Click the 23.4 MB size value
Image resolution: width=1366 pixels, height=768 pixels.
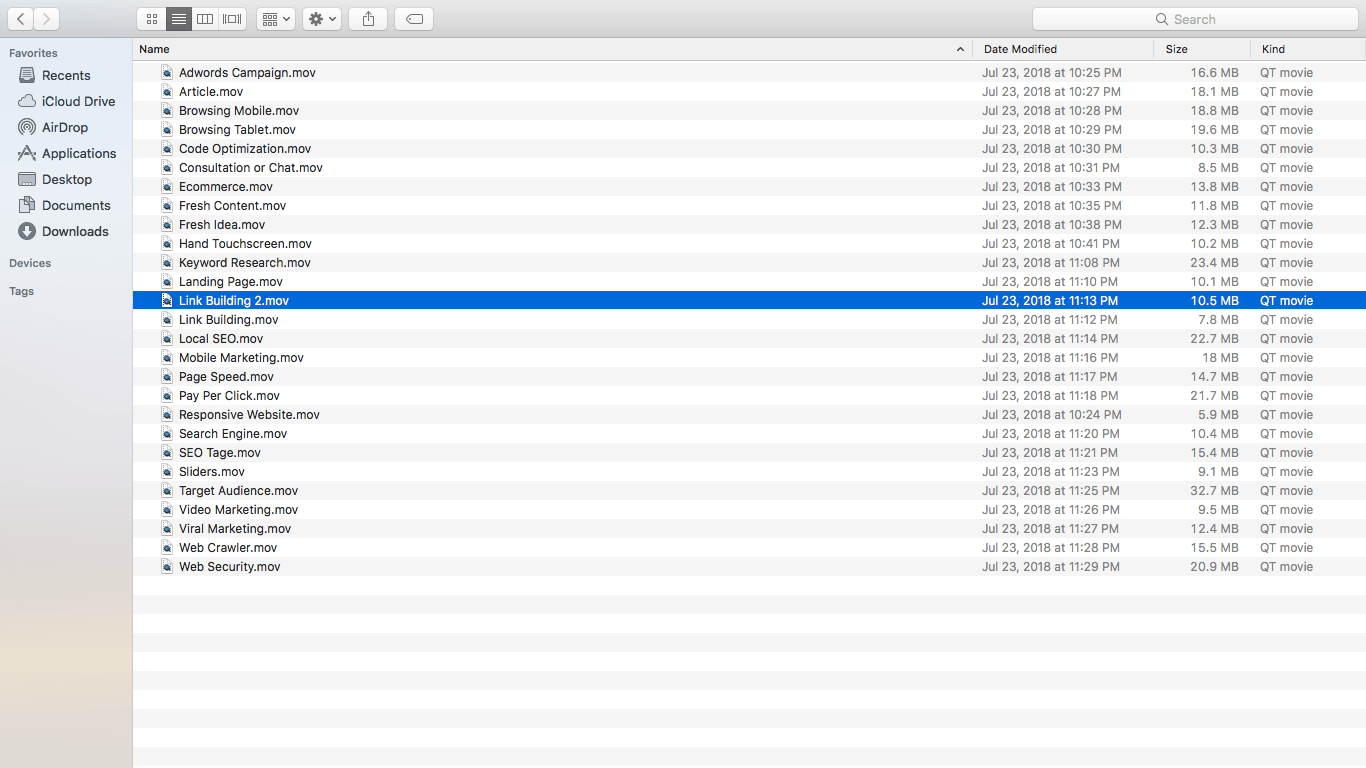point(1215,263)
